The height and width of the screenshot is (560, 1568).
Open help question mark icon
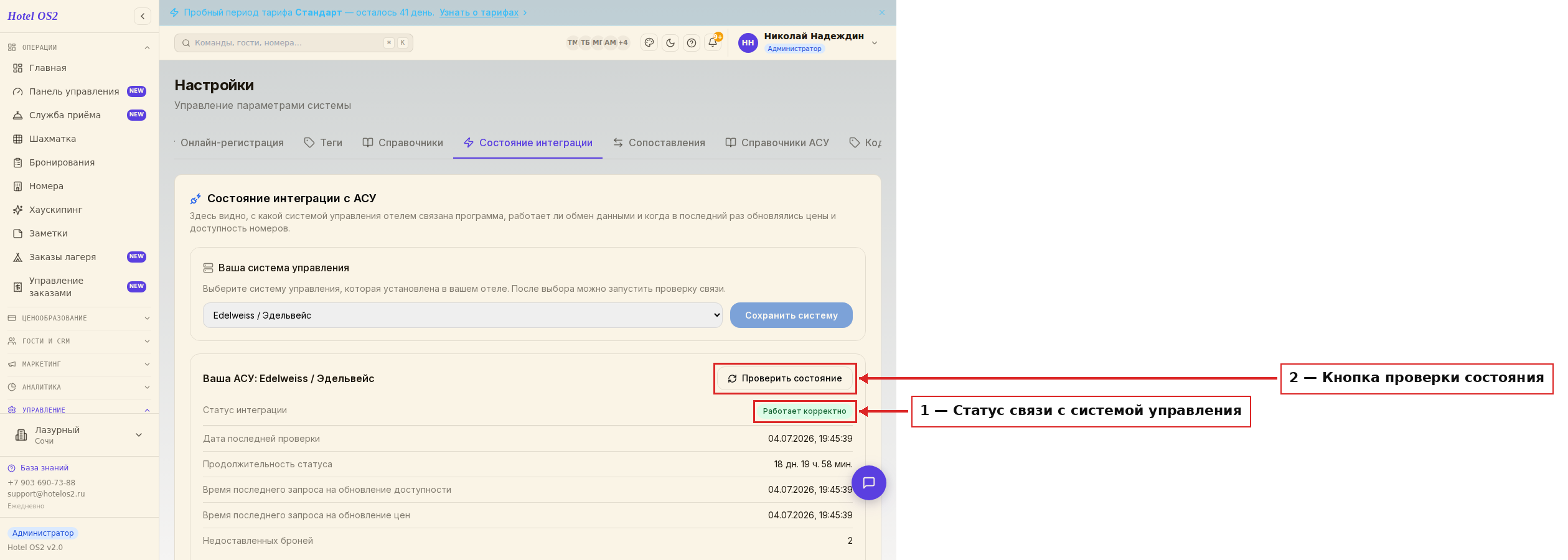click(x=692, y=43)
